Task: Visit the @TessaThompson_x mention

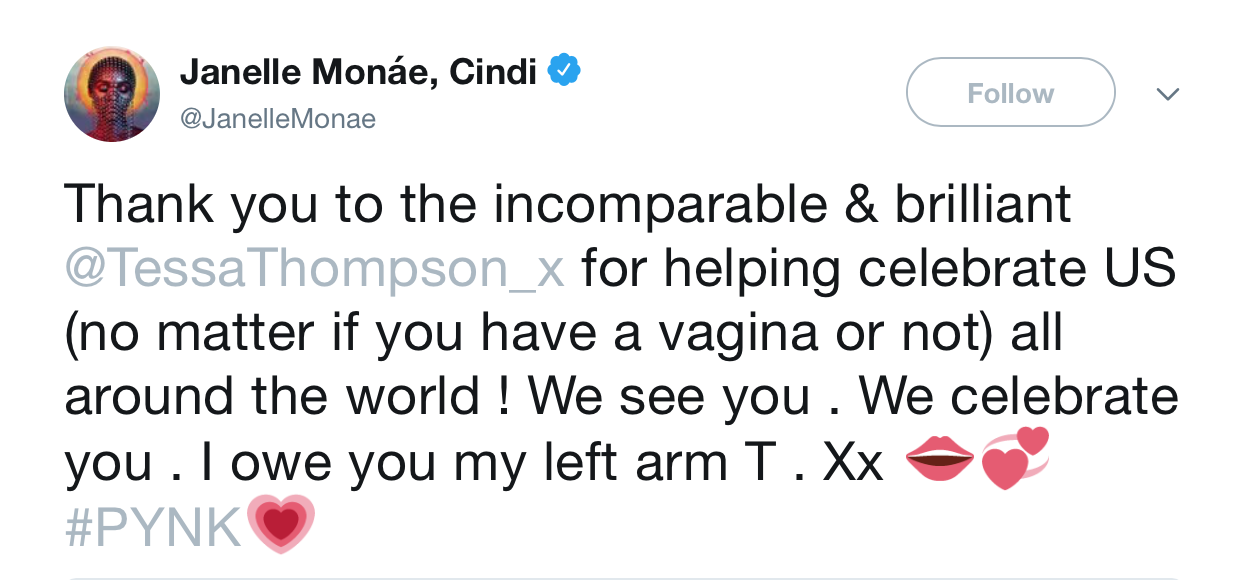Action: (314, 270)
